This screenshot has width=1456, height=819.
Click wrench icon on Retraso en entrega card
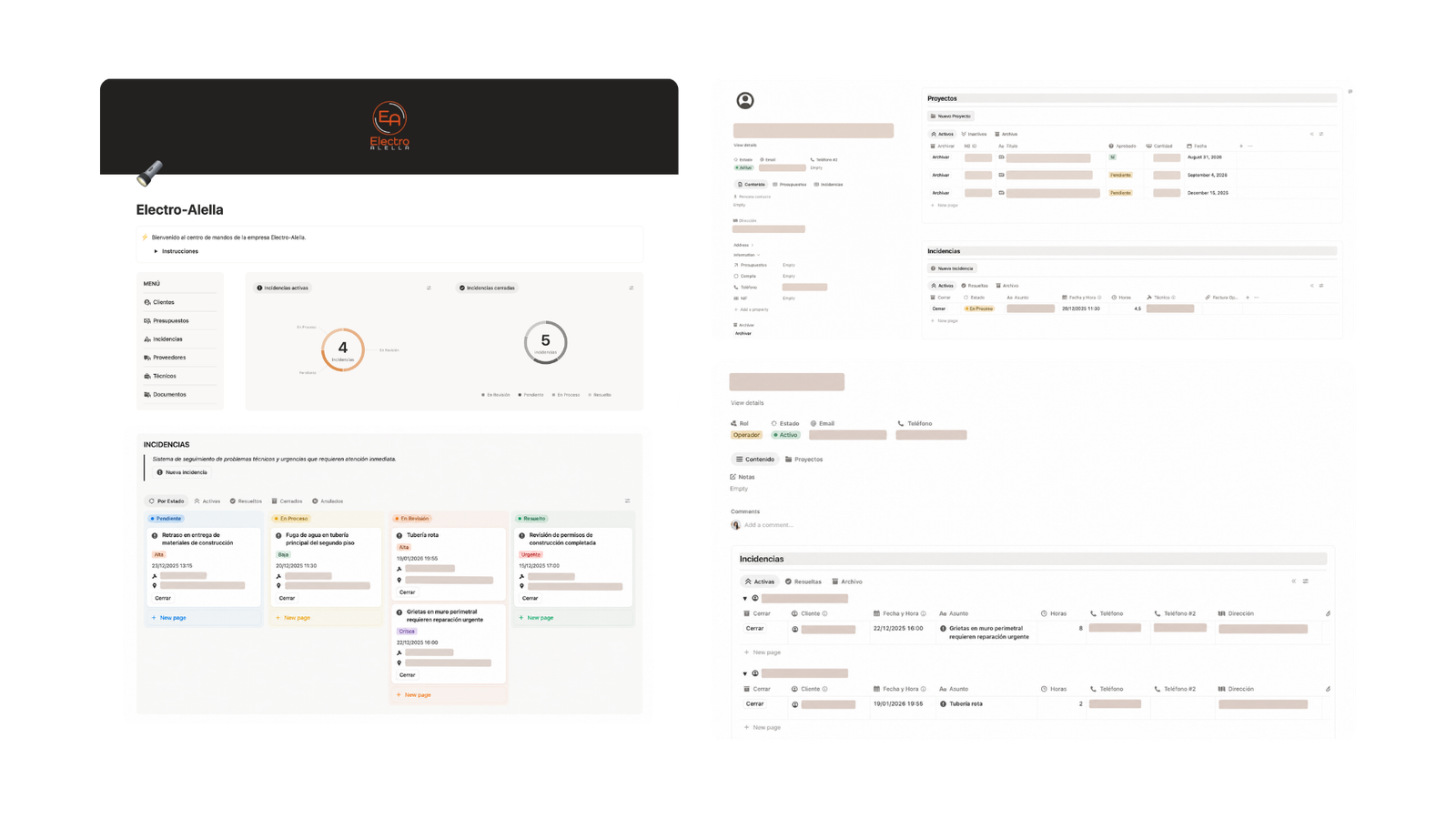pos(155,576)
